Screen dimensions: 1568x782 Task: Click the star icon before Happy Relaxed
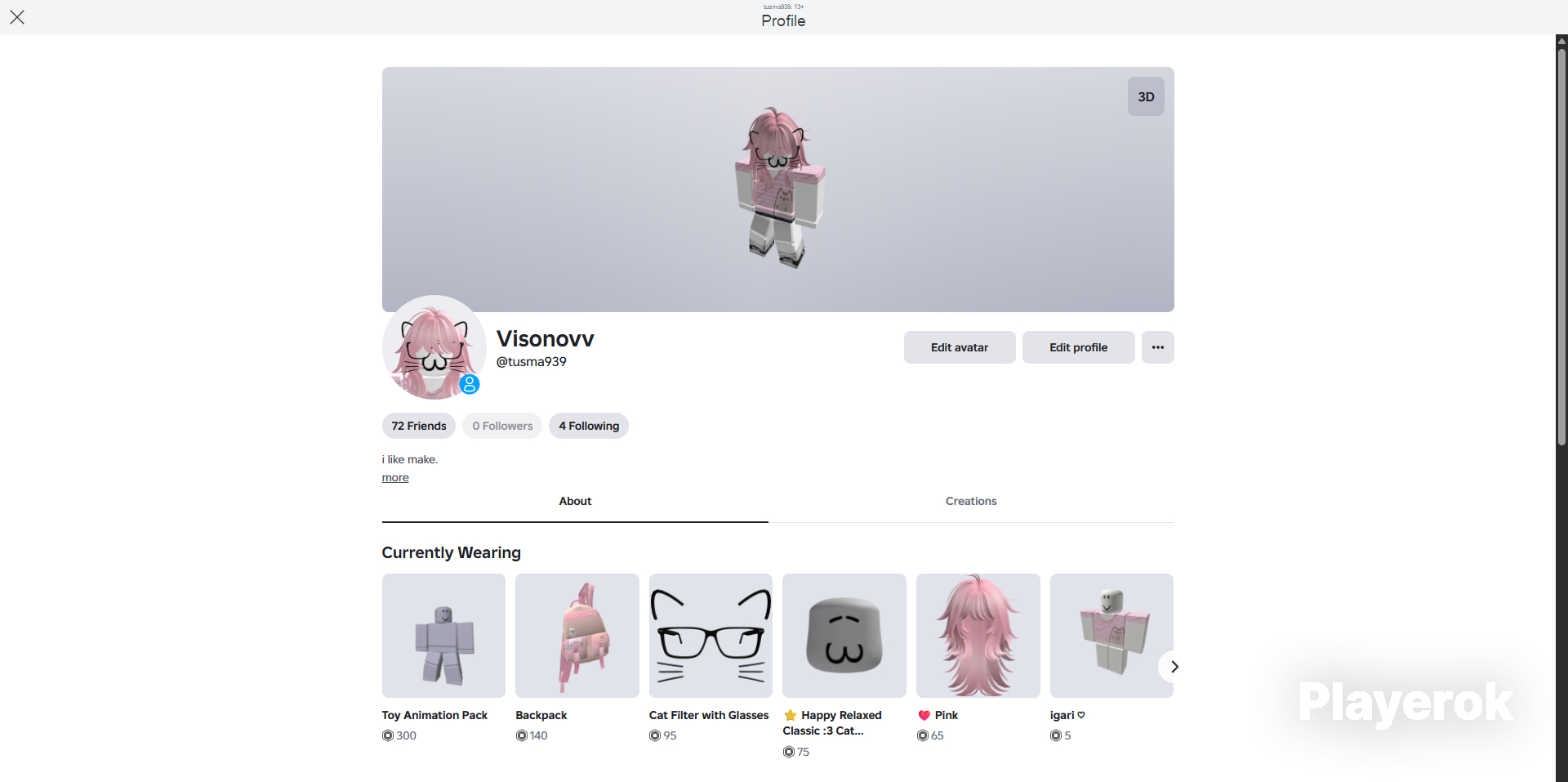click(x=791, y=715)
